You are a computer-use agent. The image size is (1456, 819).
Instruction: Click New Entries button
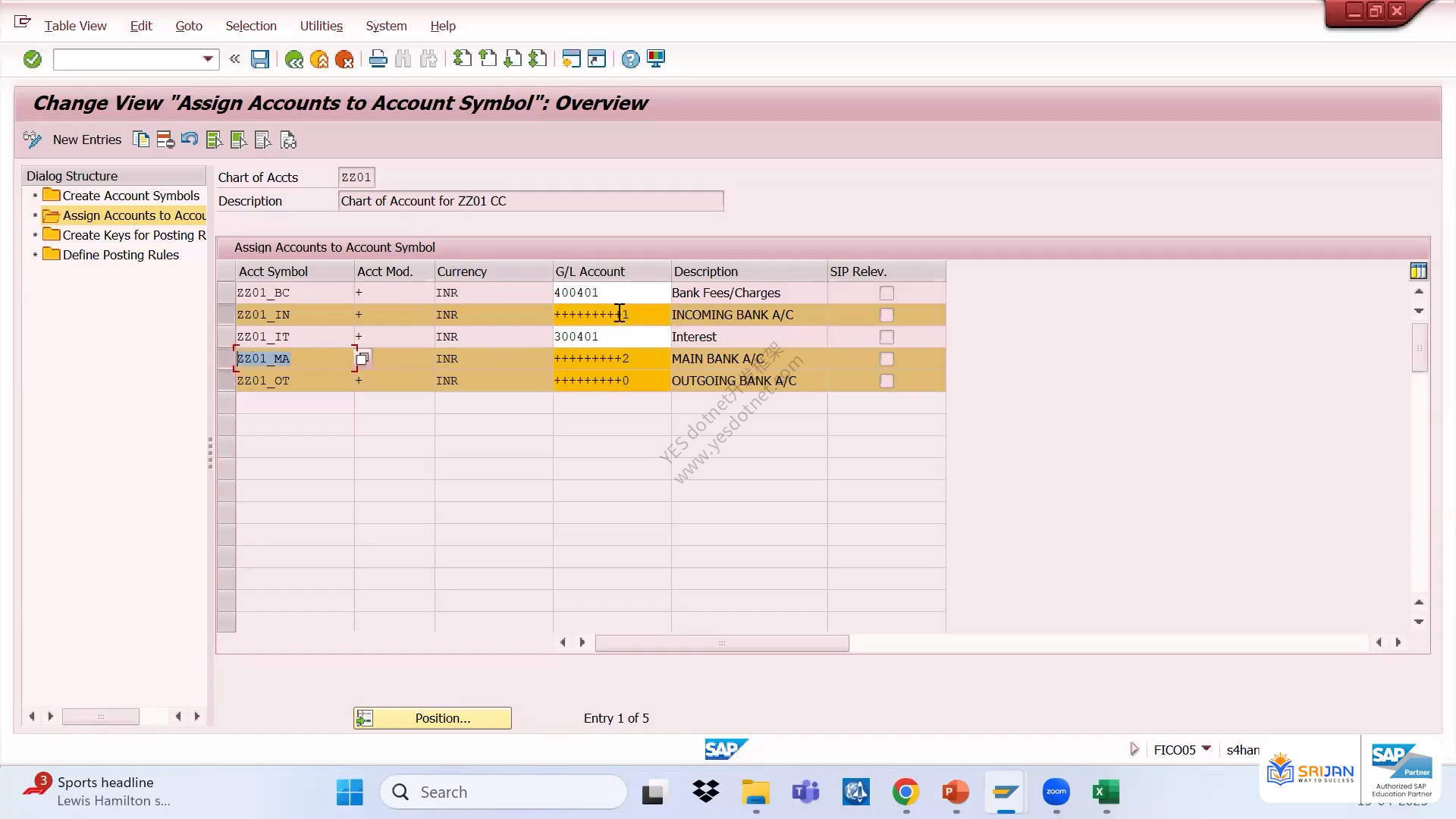pyautogui.click(x=87, y=140)
